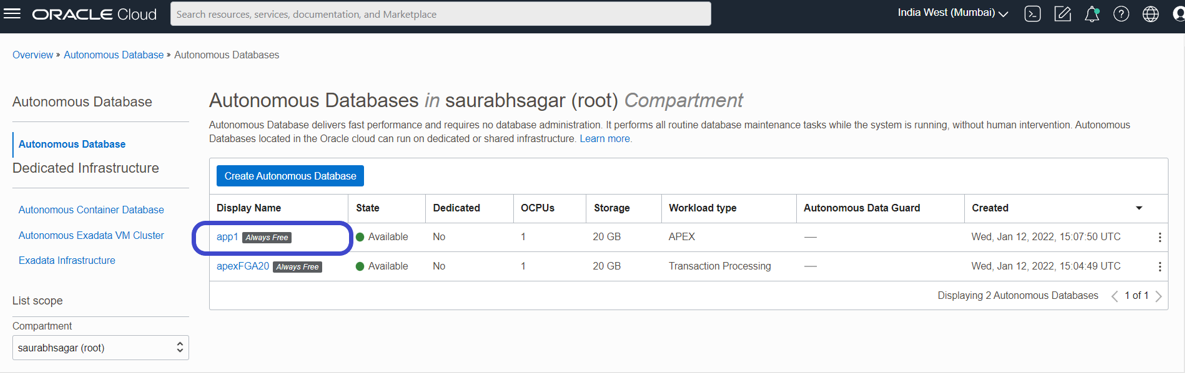This screenshot has height=373, width=1185.
Task: Open the help question mark icon
Action: click(1122, 14)
